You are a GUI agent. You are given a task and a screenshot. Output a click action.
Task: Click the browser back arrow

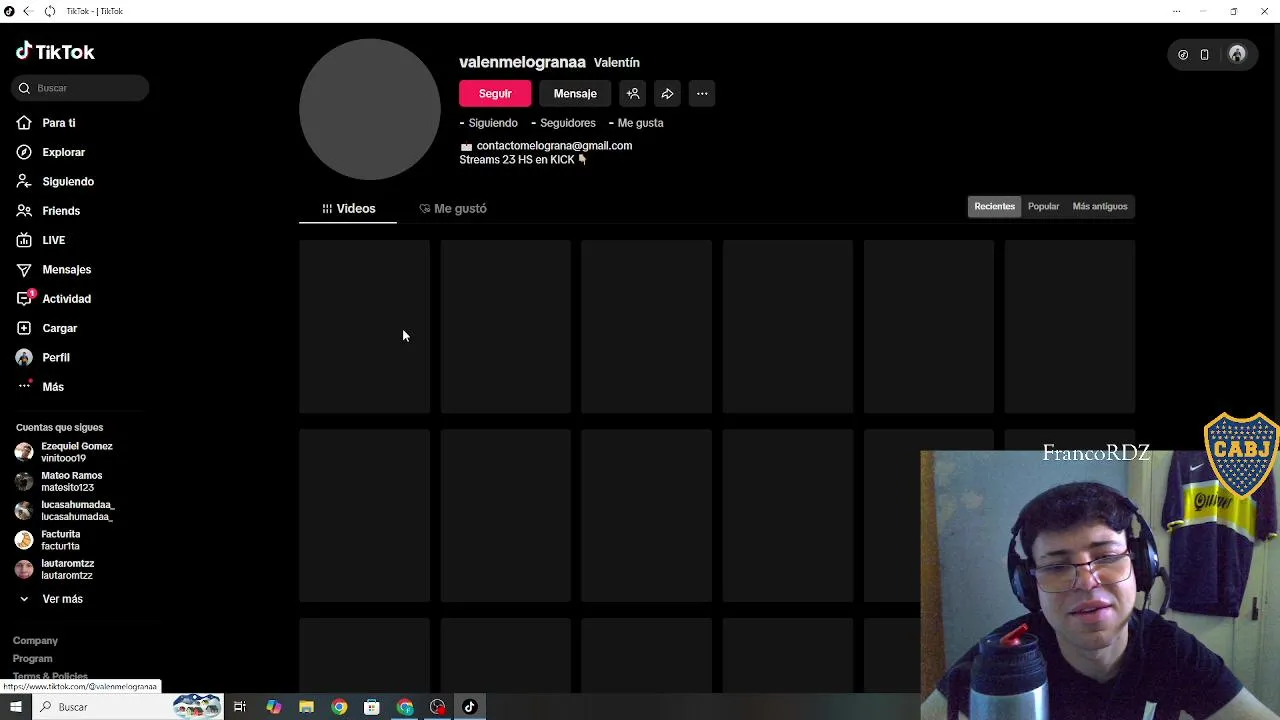[x=28, y=11]
